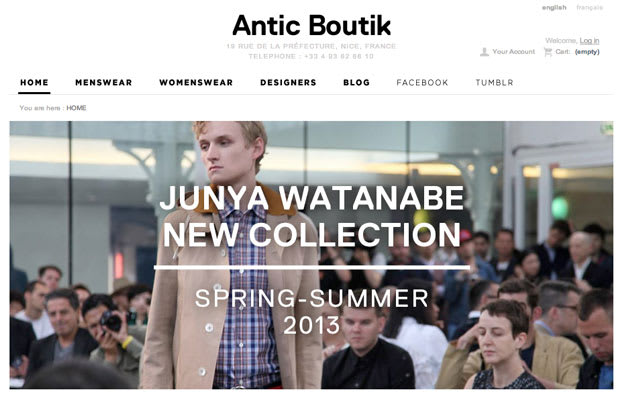Click the Spring-Summer 2013 banner text
This screenshot has width=620, height=400.
pos(312,311)
